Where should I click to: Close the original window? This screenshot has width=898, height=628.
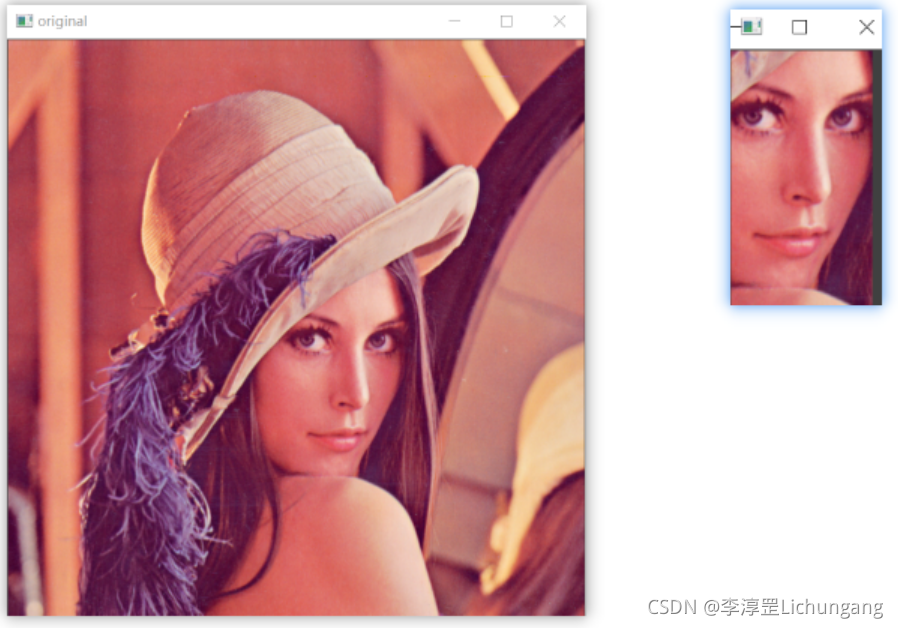tap(560, 21)
